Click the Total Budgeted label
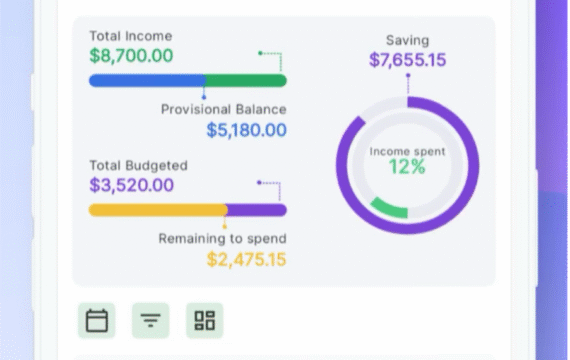This screenshot has height=360, width=570. point(139,165)
